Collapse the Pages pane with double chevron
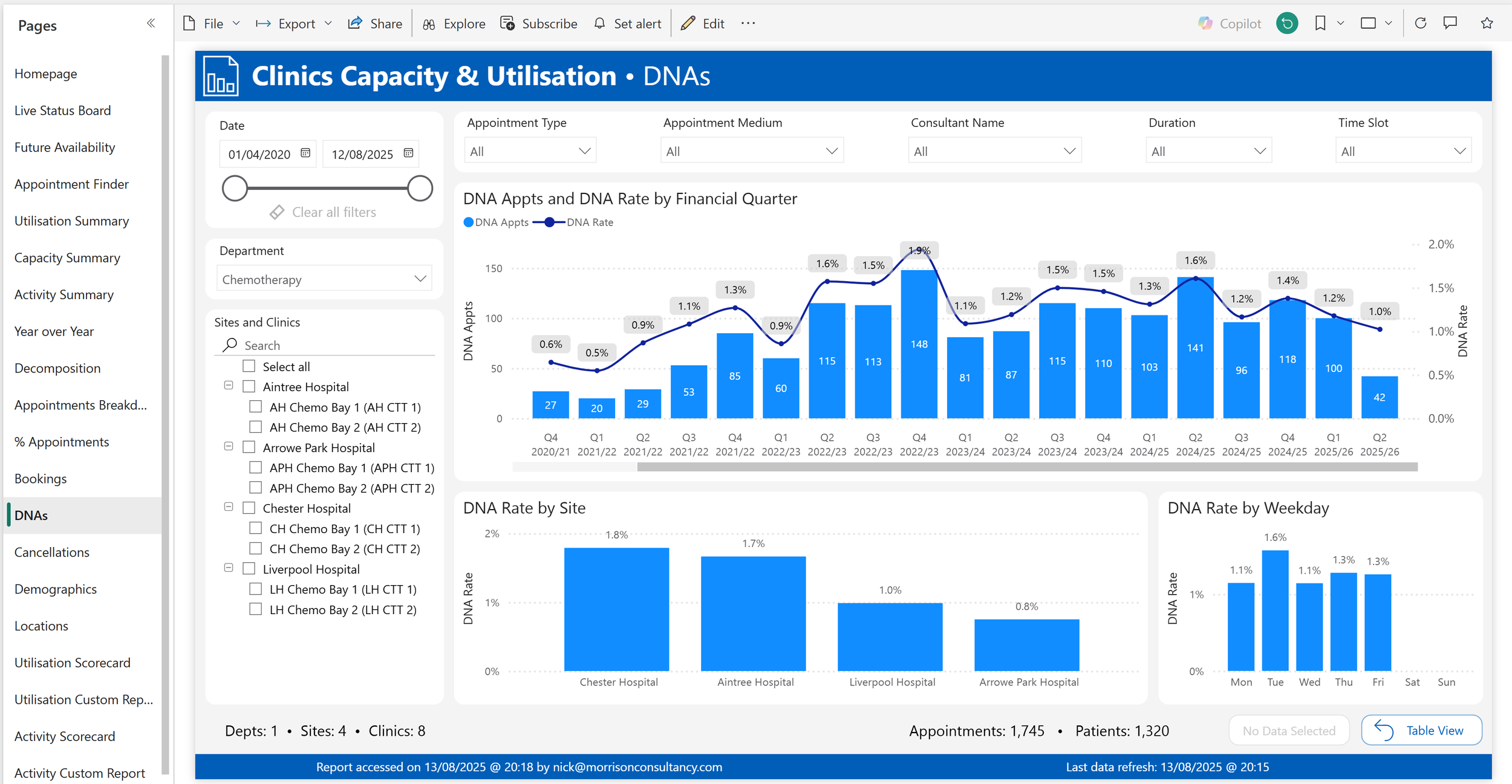1512x784 pixels. [x=151, y=24]
